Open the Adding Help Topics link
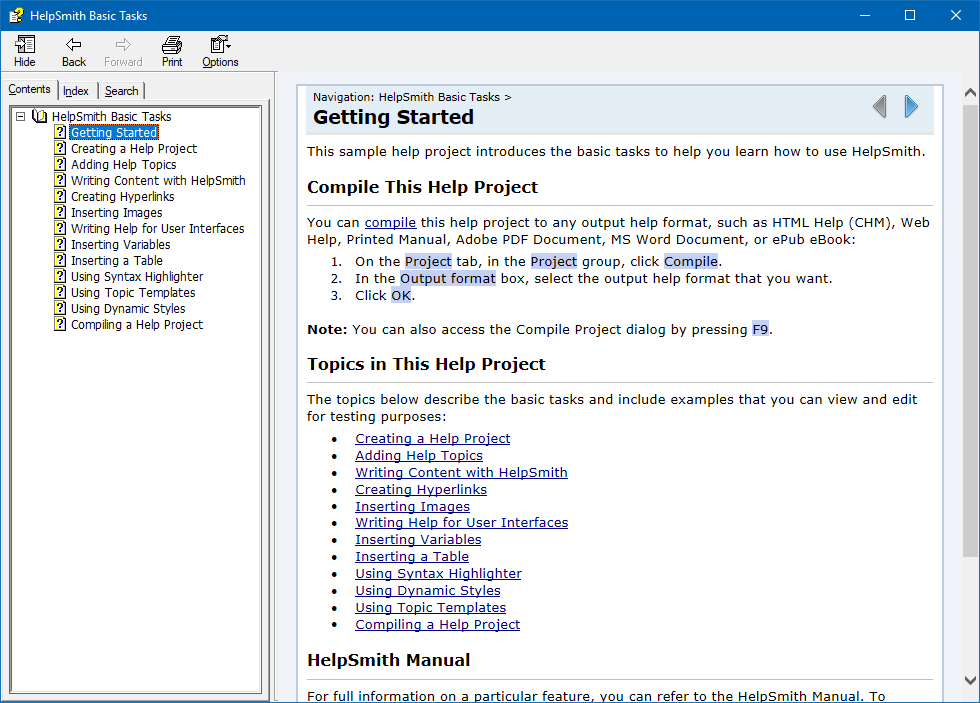The image size is (980, 703). [x=419, y=456]
